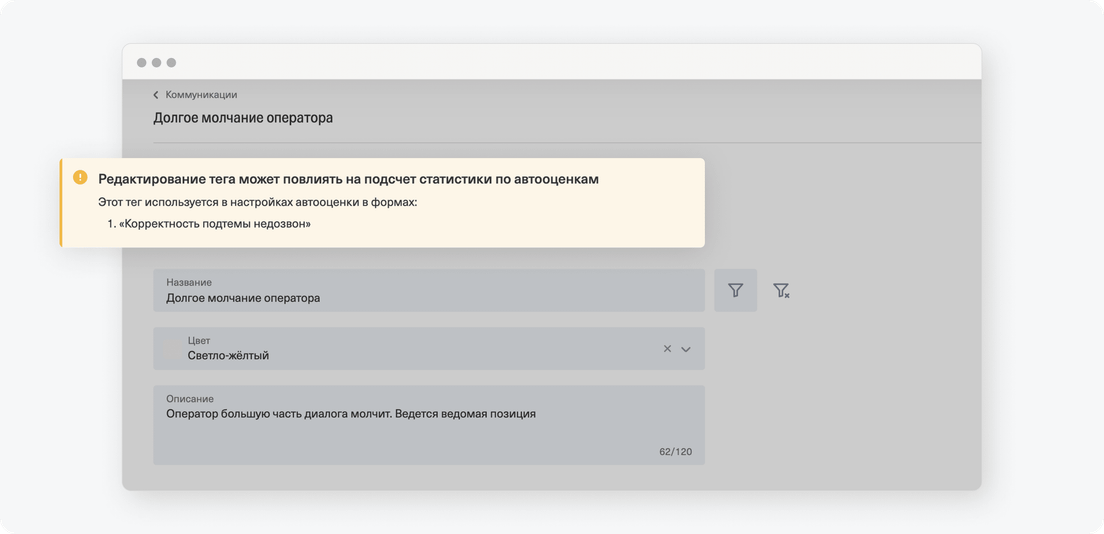
Task: Click the back chevron beside Коммуникации
Action: [x=156, y=95]
